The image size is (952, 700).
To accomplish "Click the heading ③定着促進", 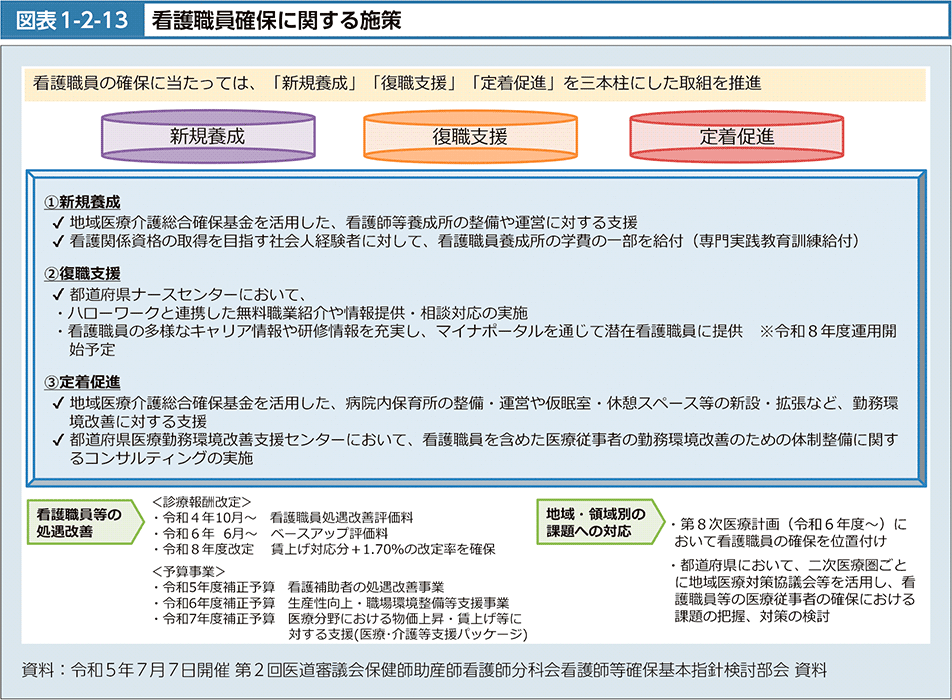I will pyautogui.click(x=83, y=382).
